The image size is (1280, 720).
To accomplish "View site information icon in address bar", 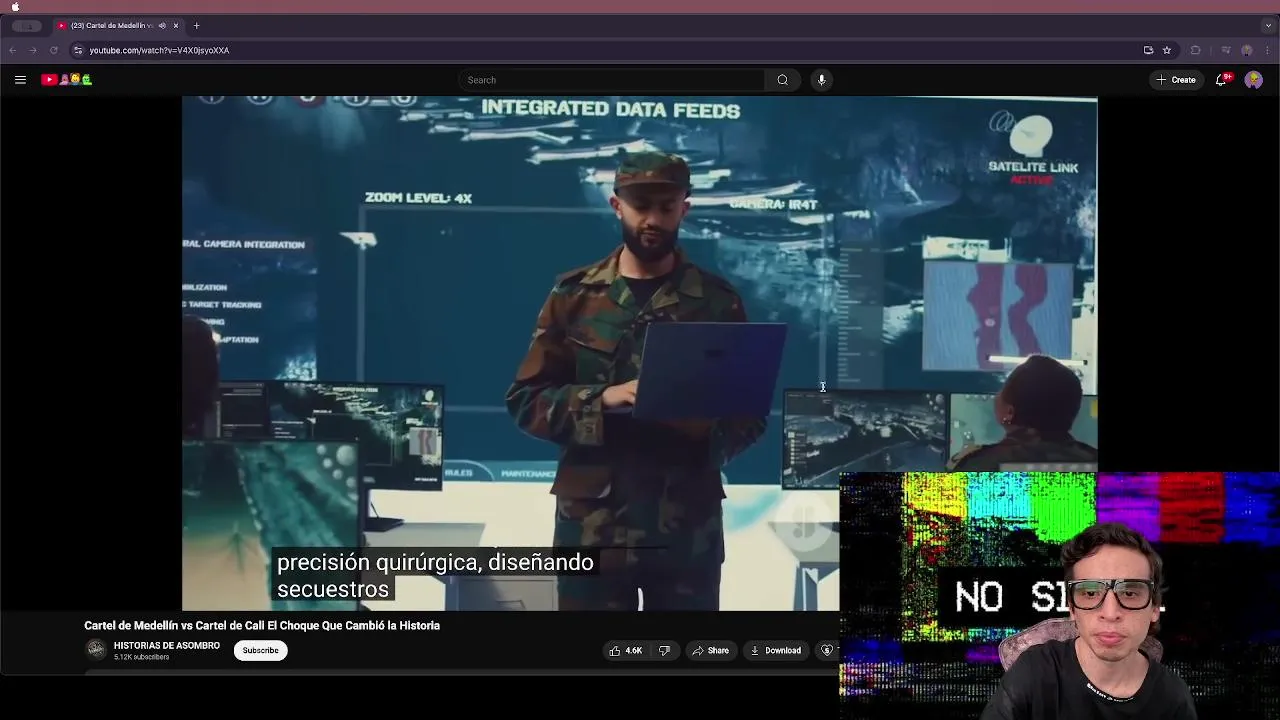I will (x=78, y=50).
